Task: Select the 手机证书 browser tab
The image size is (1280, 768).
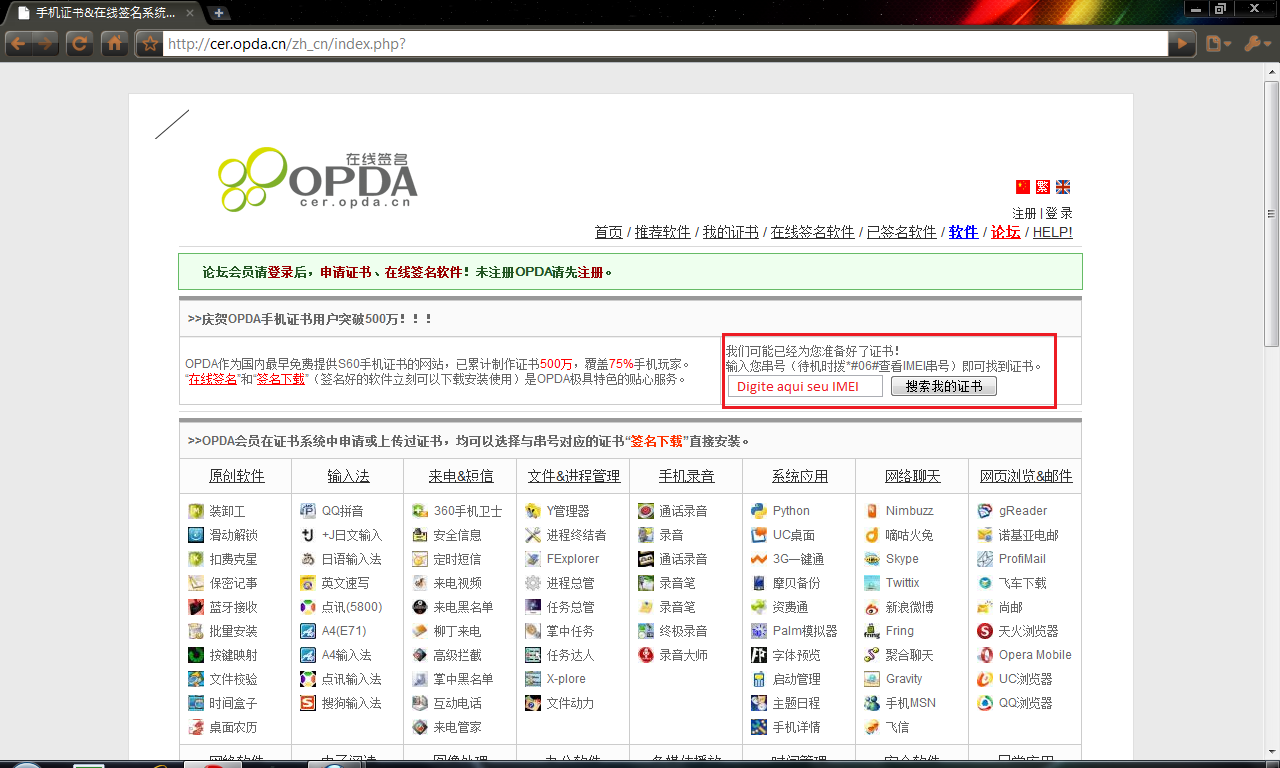Action: [x=103, y=13]
